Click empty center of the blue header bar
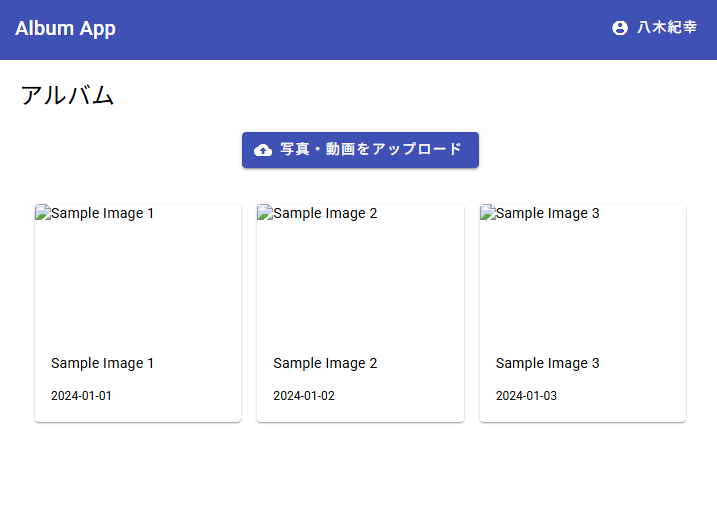717x508 pixels. [360, 28]
